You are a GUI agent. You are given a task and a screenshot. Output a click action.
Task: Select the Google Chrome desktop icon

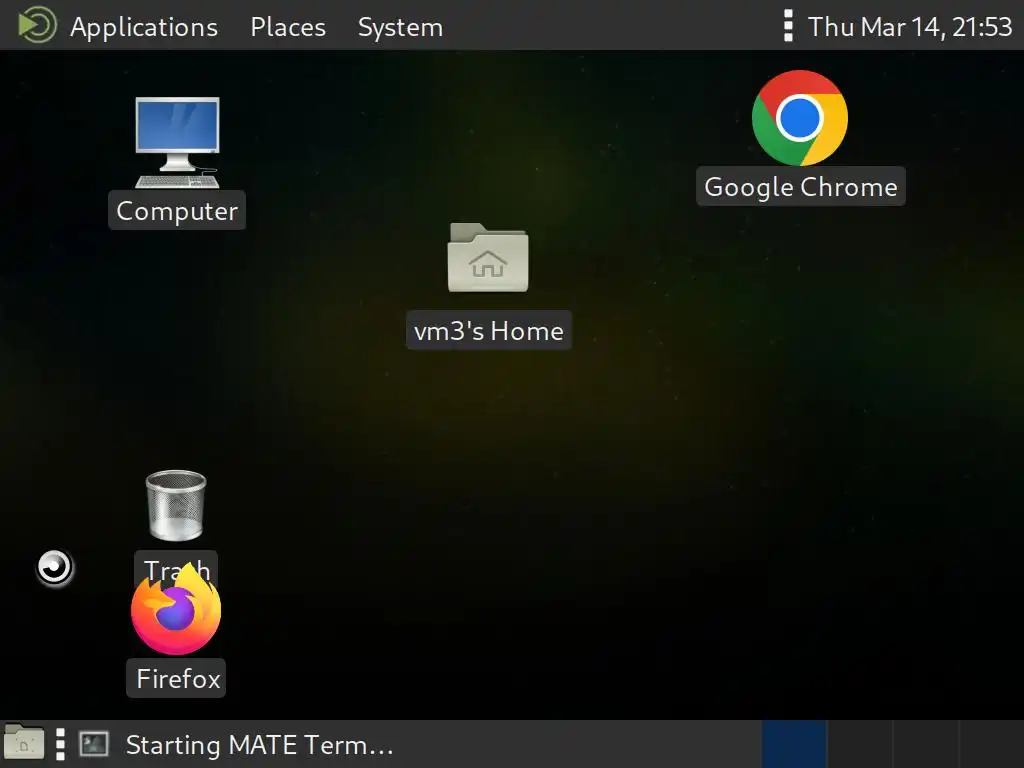(x=800, y=118)
